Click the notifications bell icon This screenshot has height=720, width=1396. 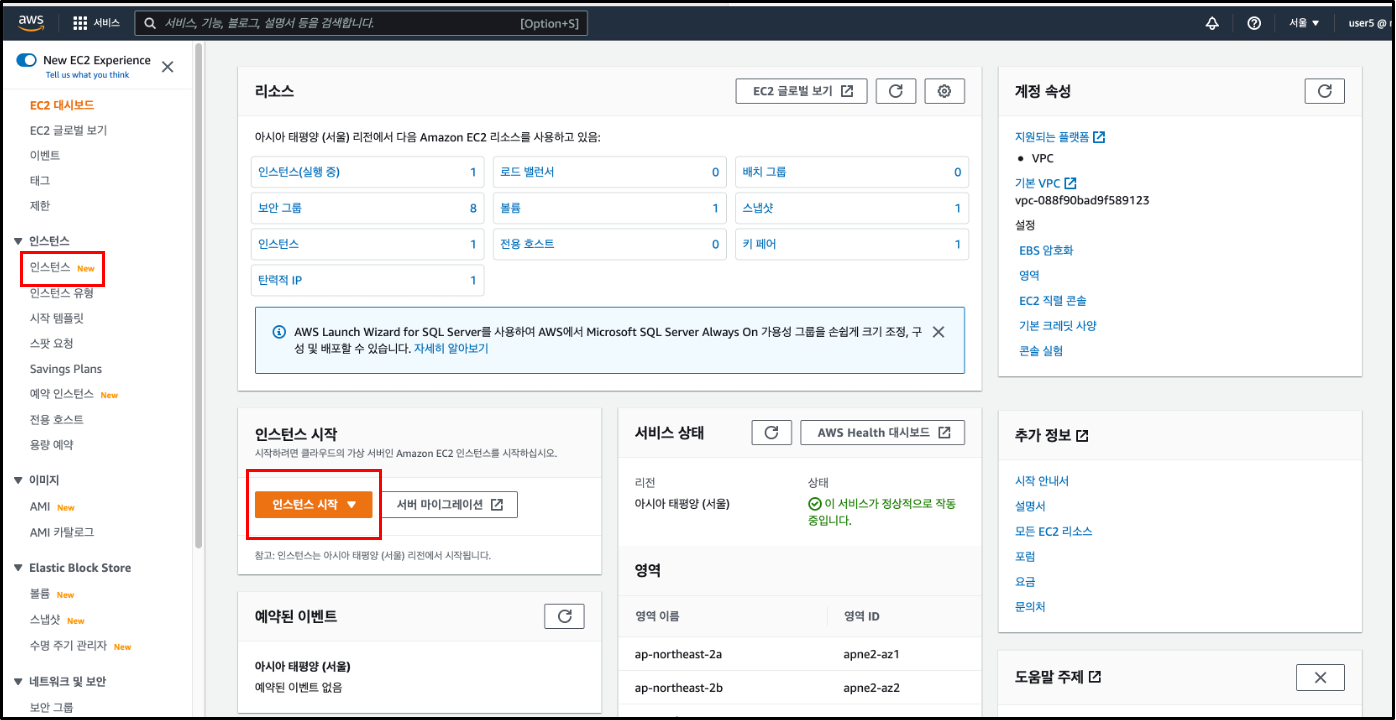pos(1212,23)
